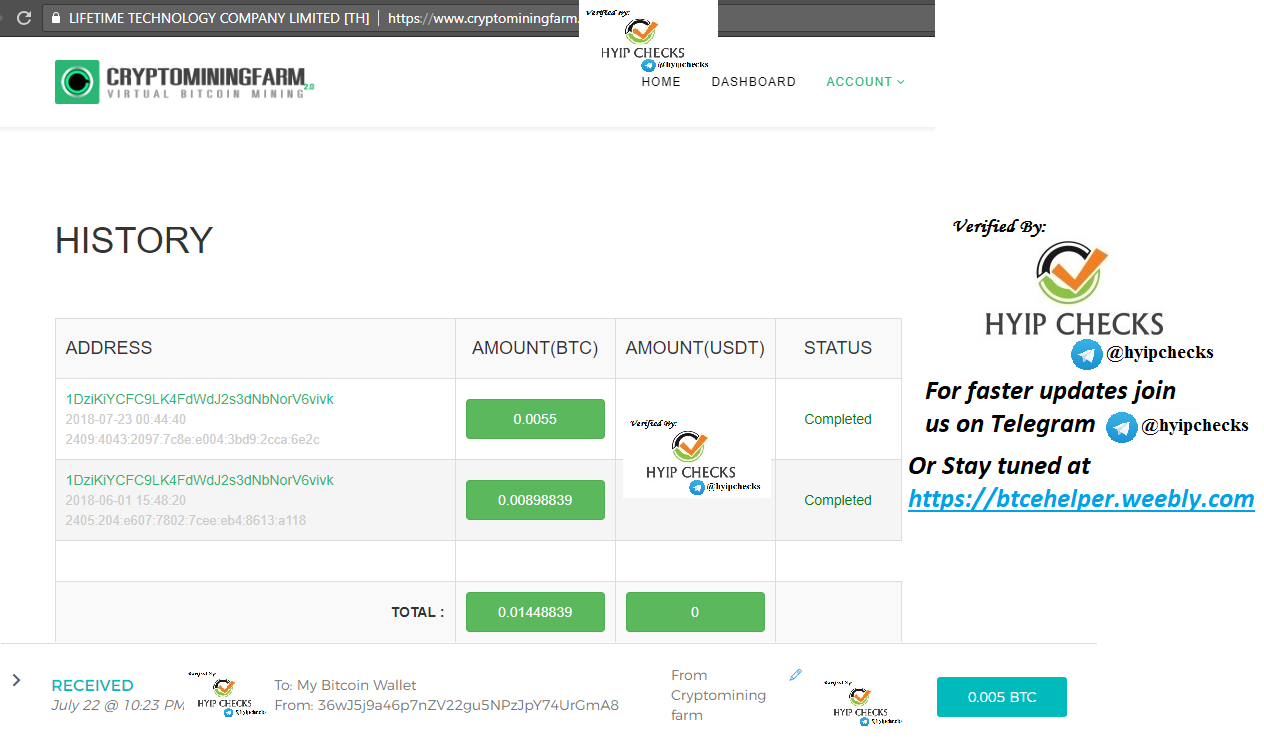This screenshot has width=1264, height=746.
Task: Click the secure padlock icon in address bar
Action: point(55,18)
